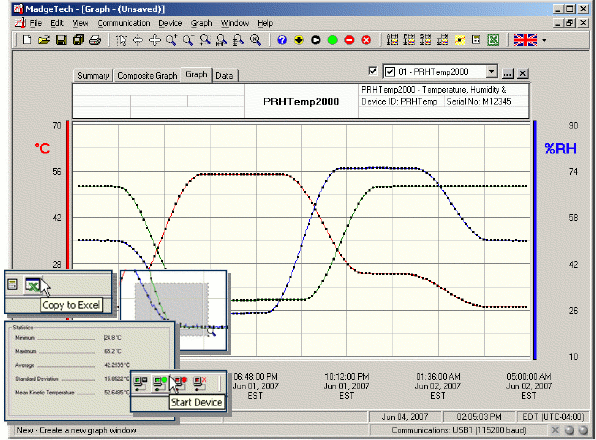
Task: Toggle the checkbox left of device selector
Action: [373, 71]
